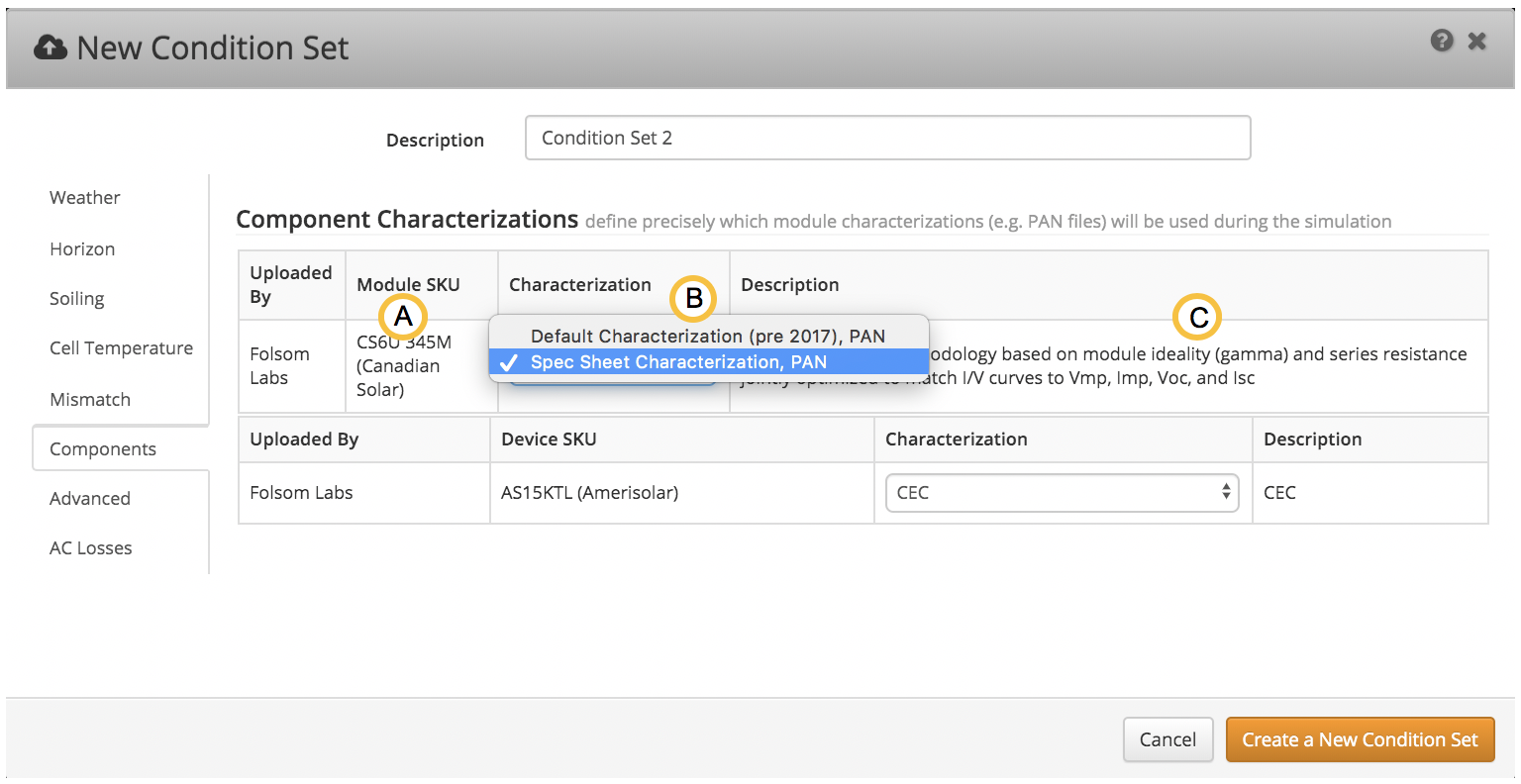
Task: Select the Cell Temperature tab
Action: pos(121,348)
